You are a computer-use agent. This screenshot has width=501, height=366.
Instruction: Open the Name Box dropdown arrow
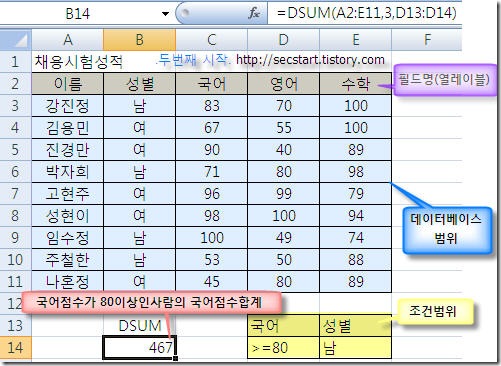coord(165,14)
